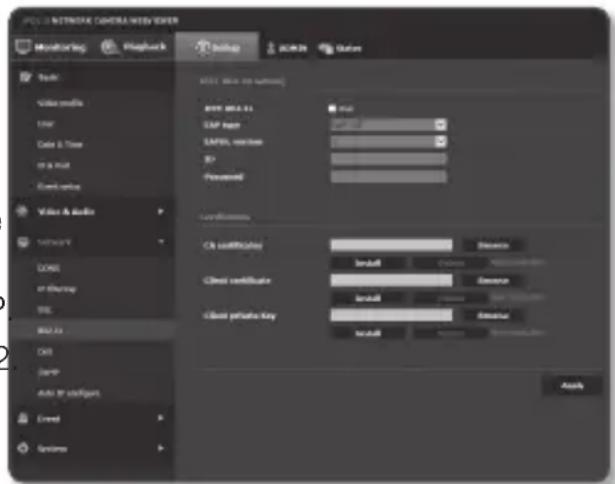Open SSL settings under Network
This screenshot has height=484, width=615.
click(x=44, y=310)
